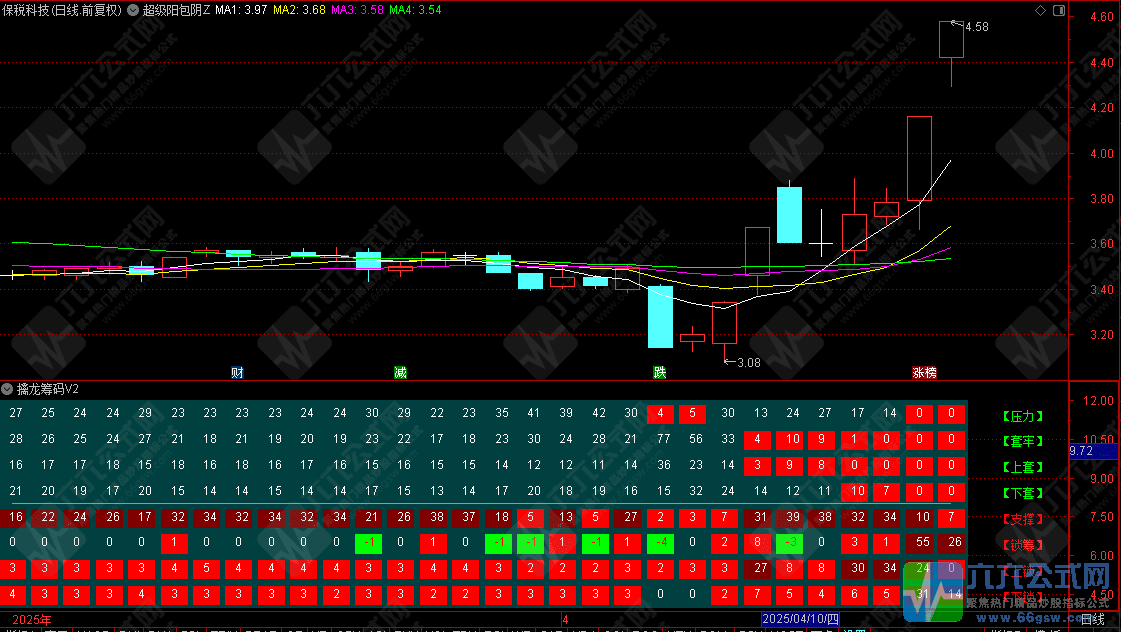
Task: Click the 跌 signal marker below candle
Action: [660, 372]
